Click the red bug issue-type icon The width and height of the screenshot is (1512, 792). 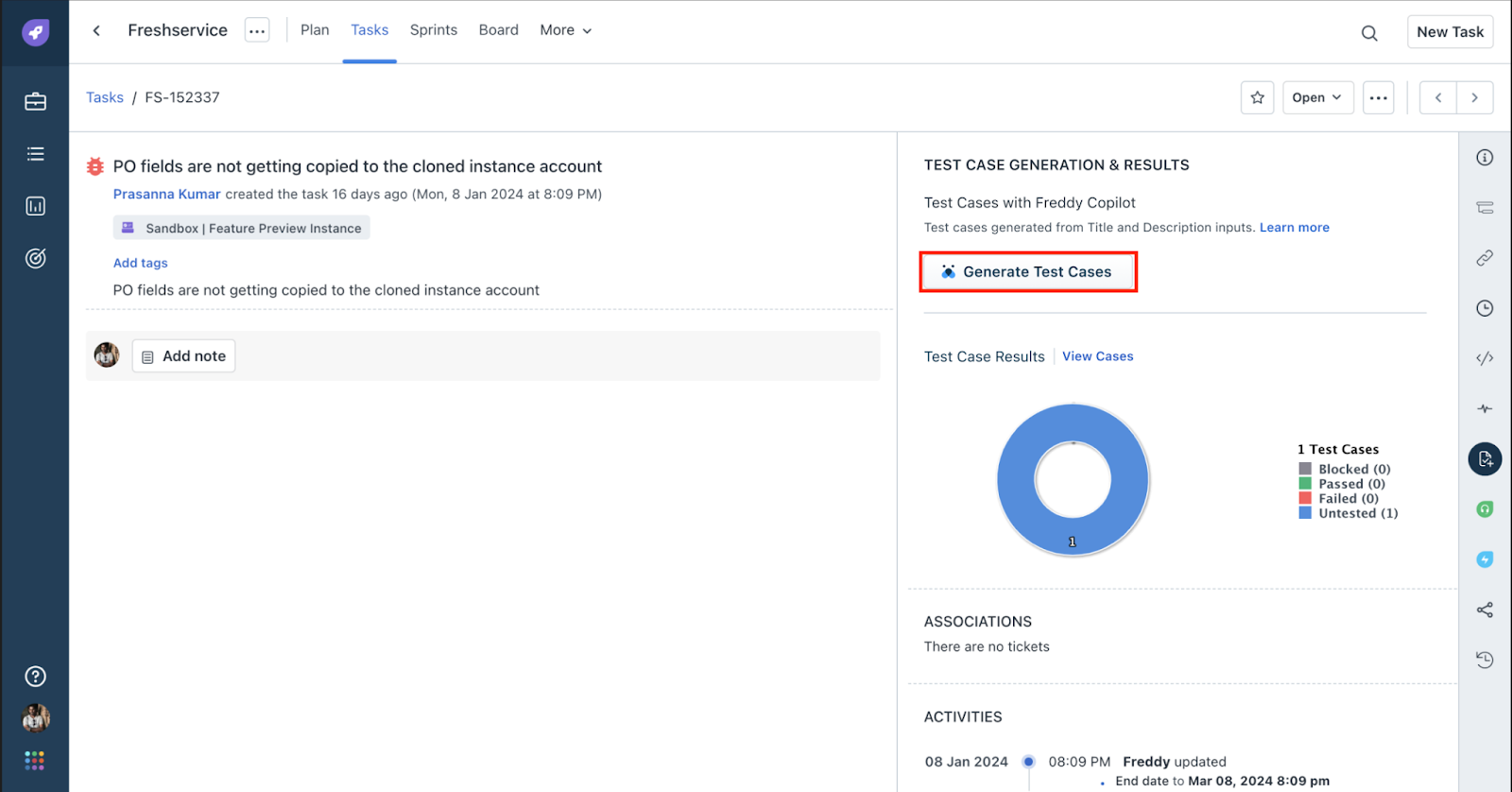point(95,166)
